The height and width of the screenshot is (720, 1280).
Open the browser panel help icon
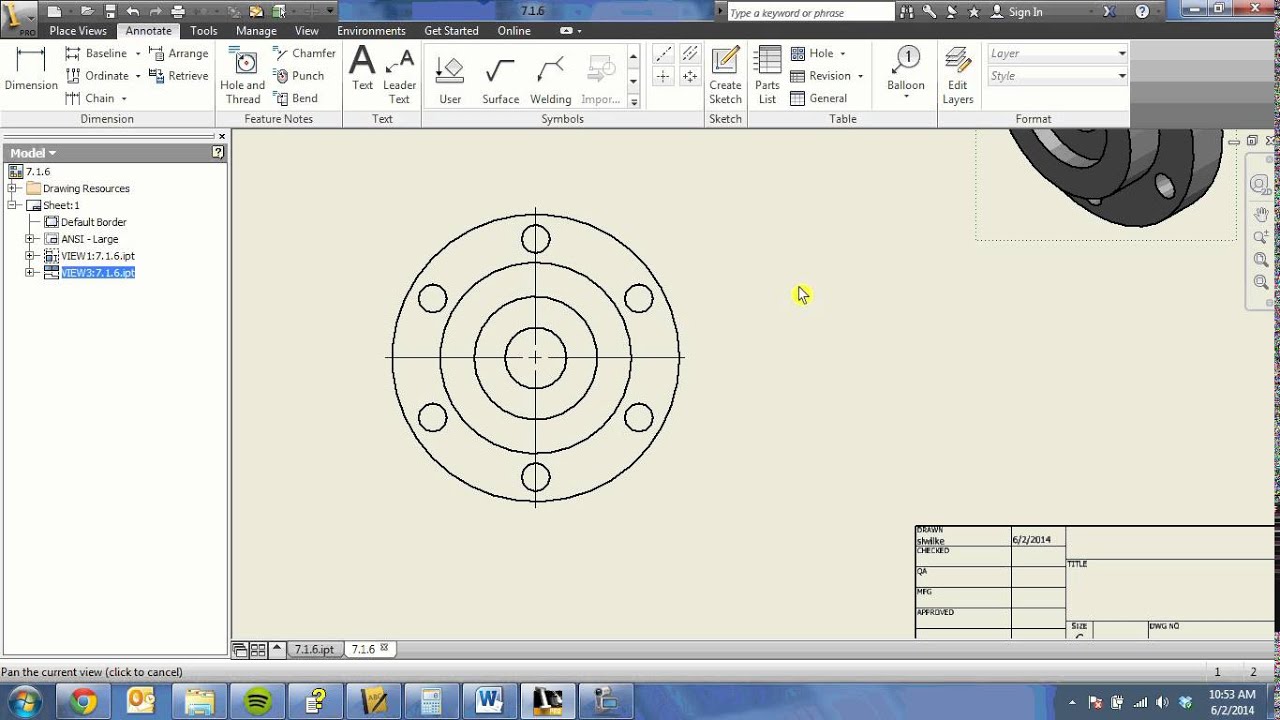218,152
